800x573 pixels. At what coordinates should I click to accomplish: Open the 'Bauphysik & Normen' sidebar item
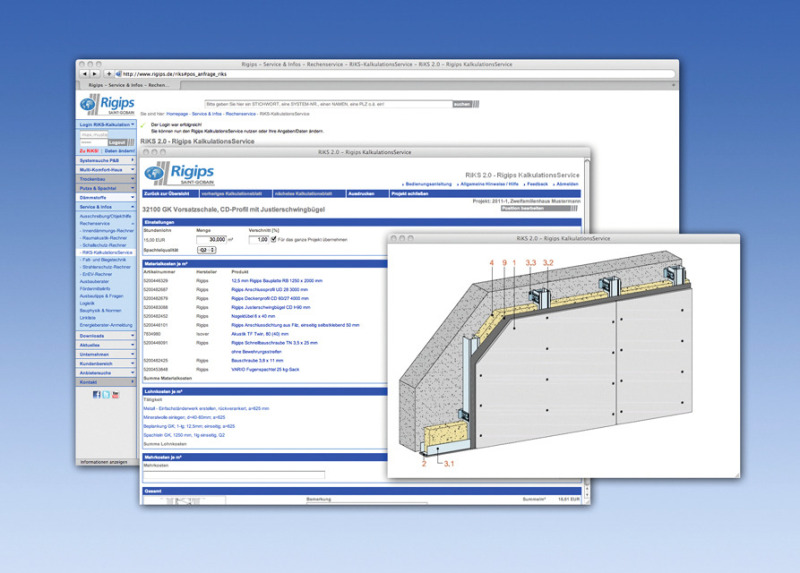[x=101, y=310]
